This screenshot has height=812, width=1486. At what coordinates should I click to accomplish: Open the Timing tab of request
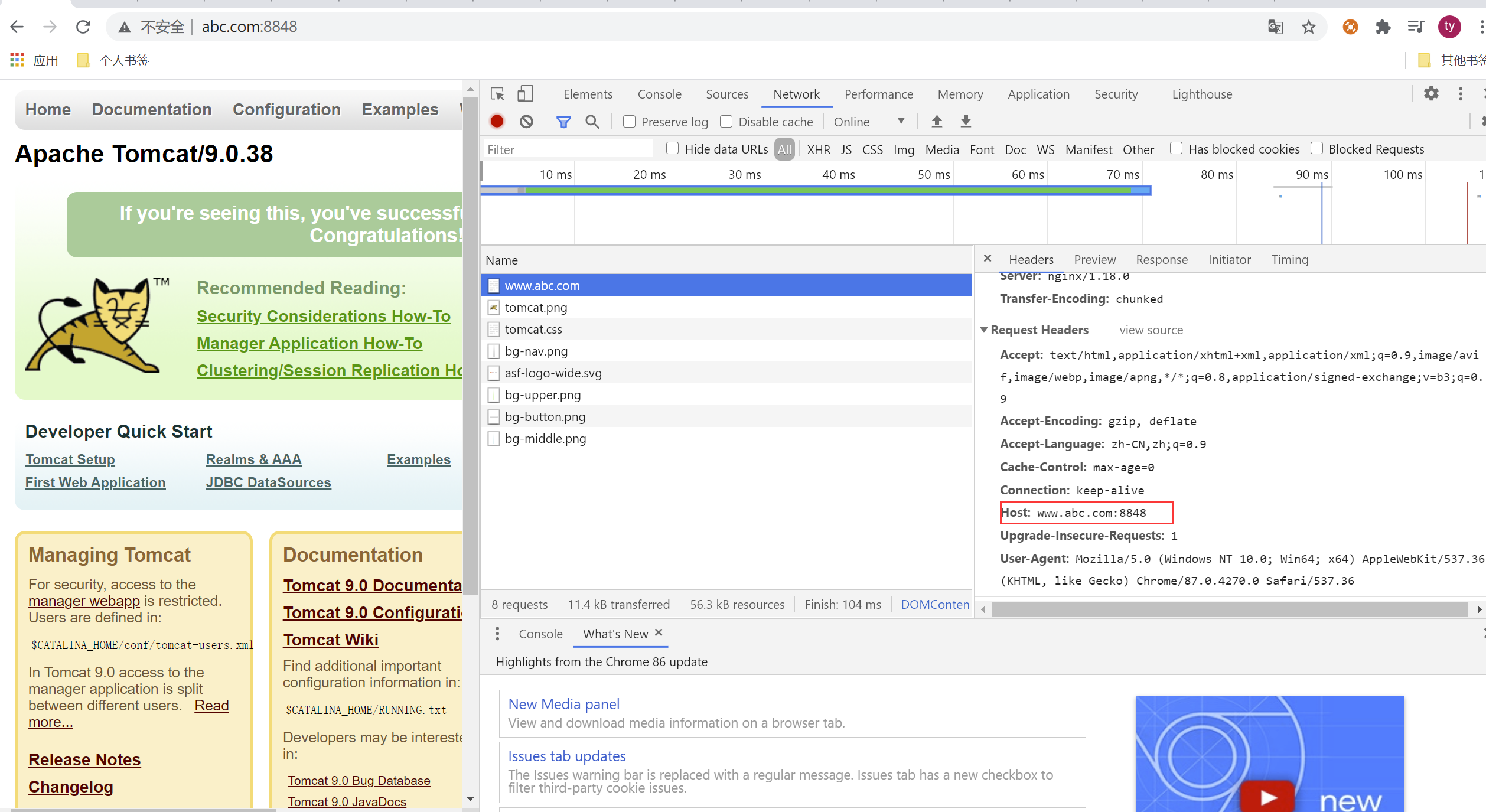[1289, 260]
